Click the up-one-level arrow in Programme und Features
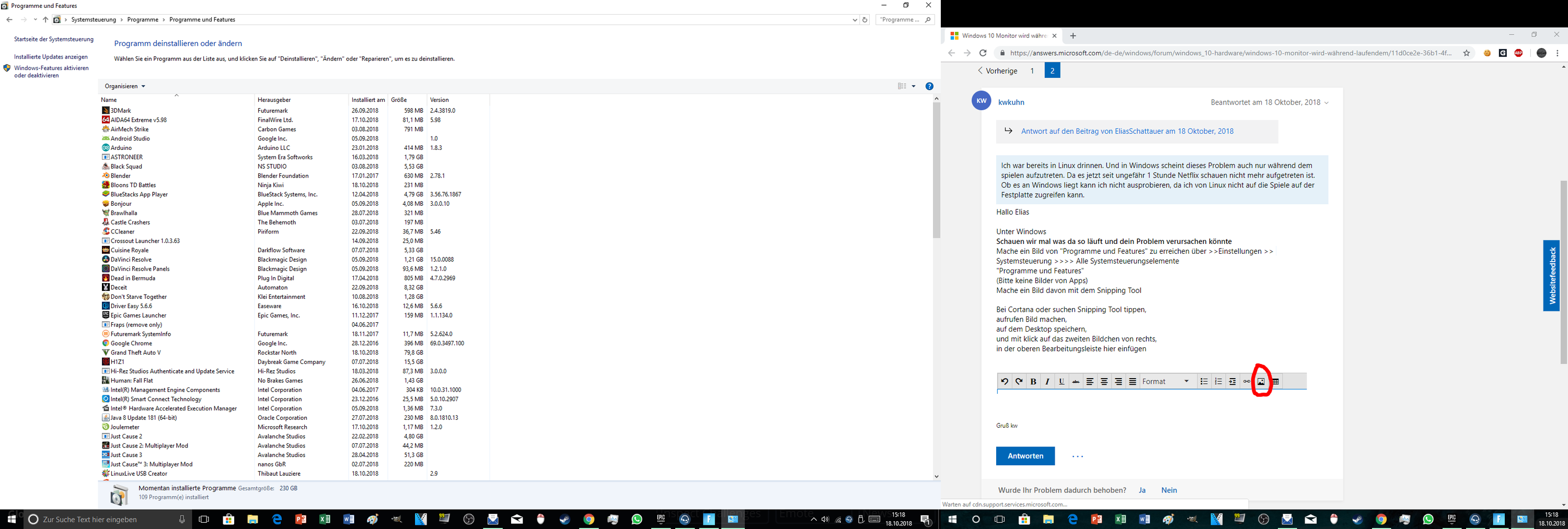The width and height of the screenshot is (1568, 529). [x=45, y=19]
